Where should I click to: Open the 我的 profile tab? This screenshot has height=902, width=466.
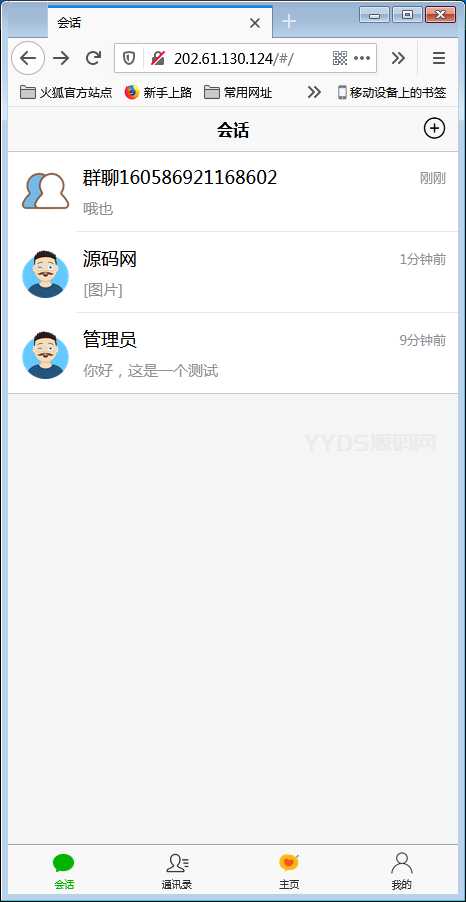click(402, 872)
